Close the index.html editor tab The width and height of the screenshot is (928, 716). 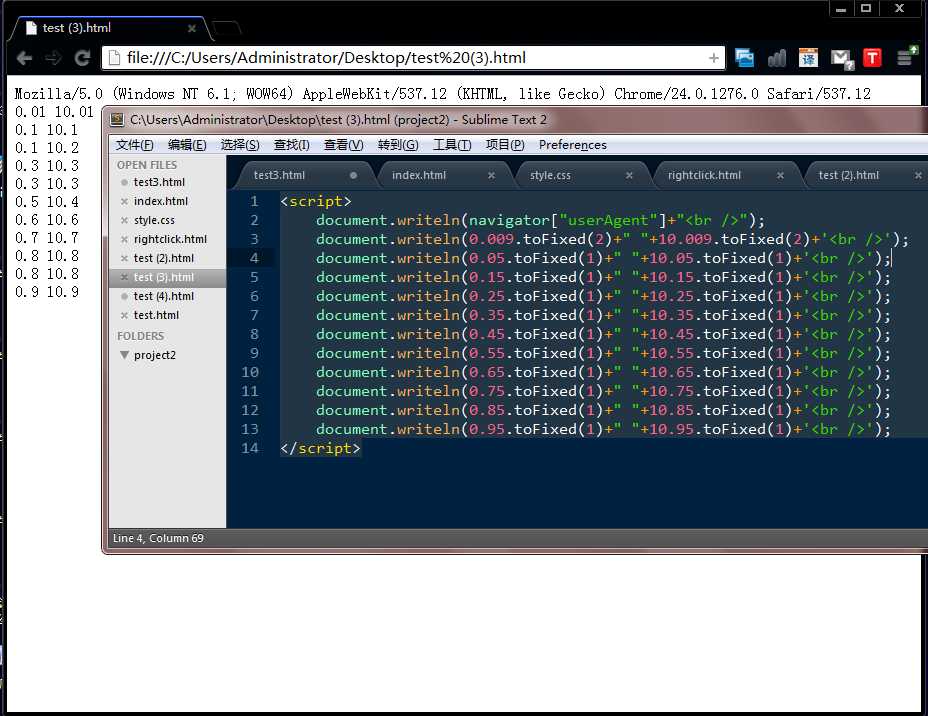point(491,175)
